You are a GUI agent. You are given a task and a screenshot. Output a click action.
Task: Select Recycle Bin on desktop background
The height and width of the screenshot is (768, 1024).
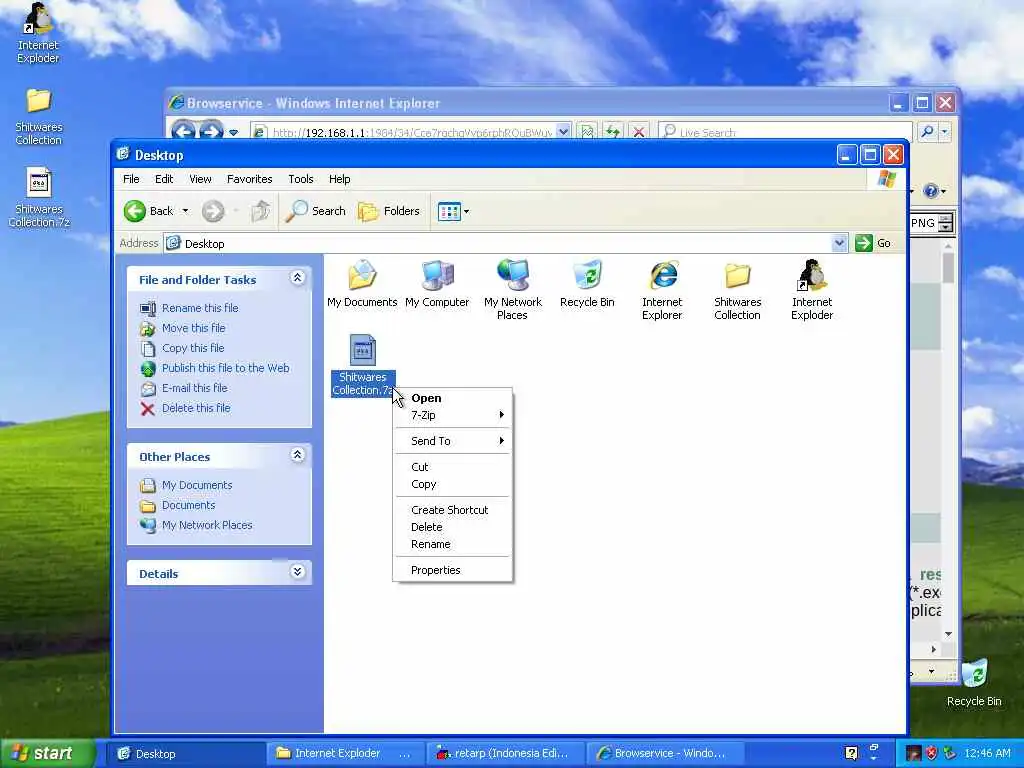point(974,683)
